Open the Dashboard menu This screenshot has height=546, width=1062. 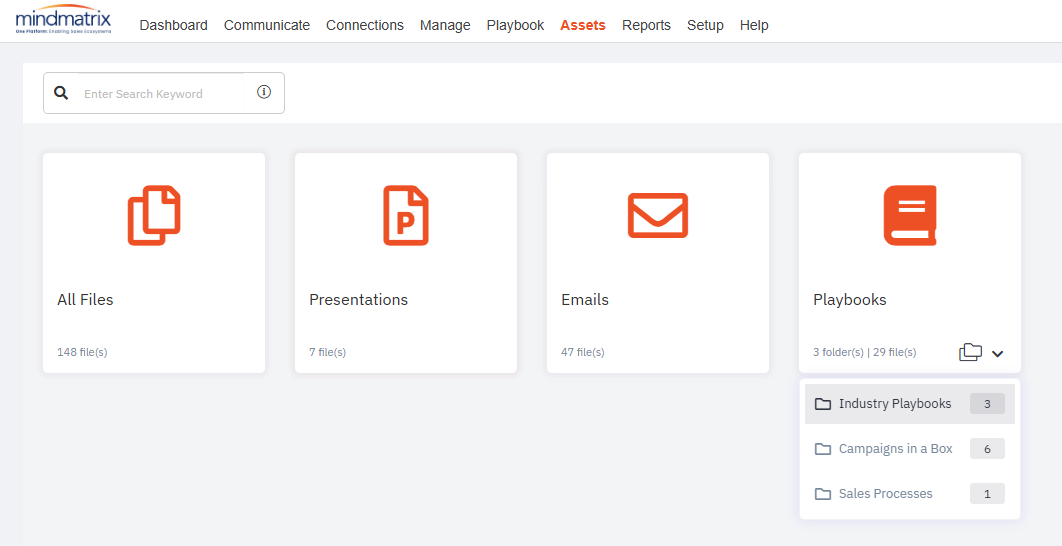[173, 25]
